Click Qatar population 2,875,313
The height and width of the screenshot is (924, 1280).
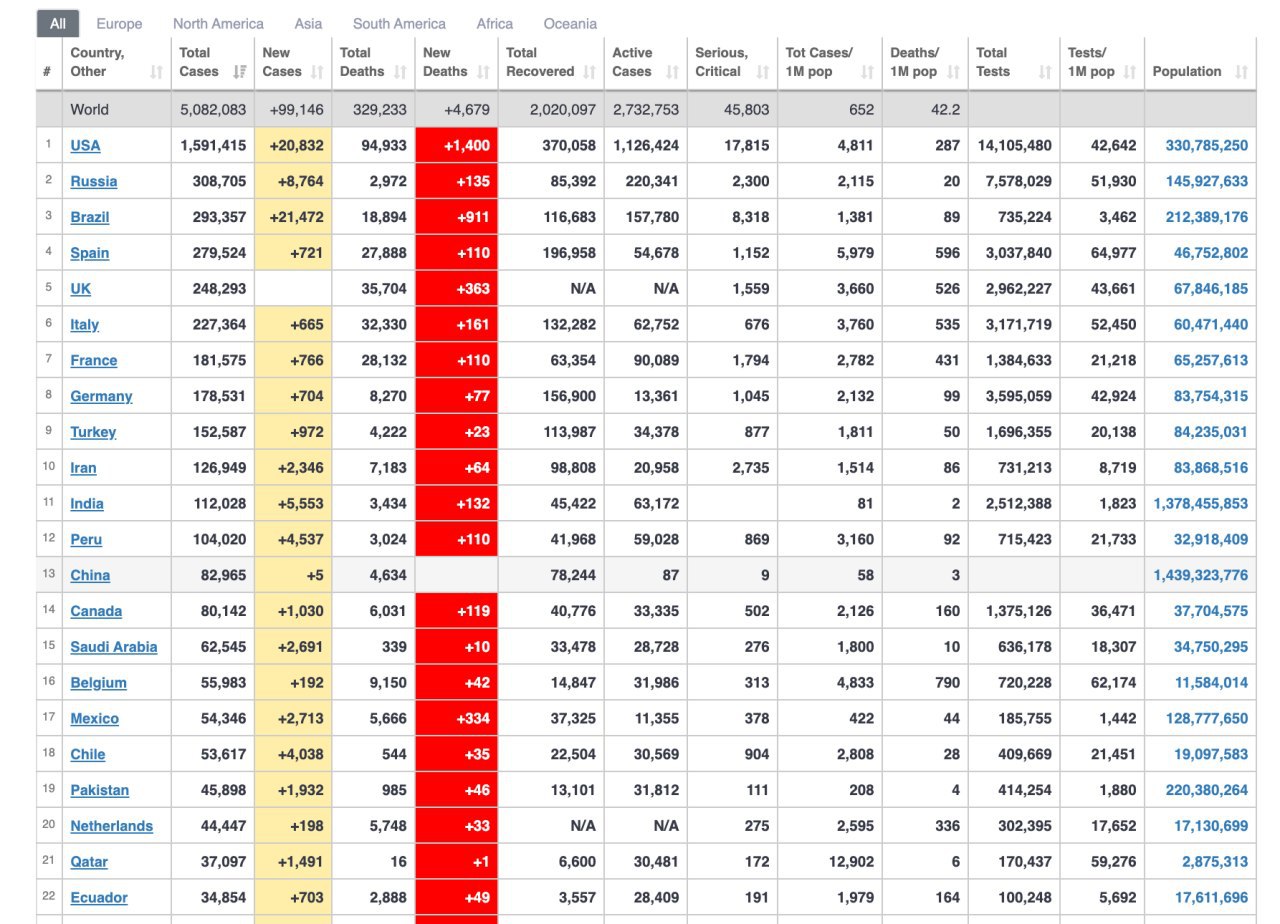(1214, 862)
